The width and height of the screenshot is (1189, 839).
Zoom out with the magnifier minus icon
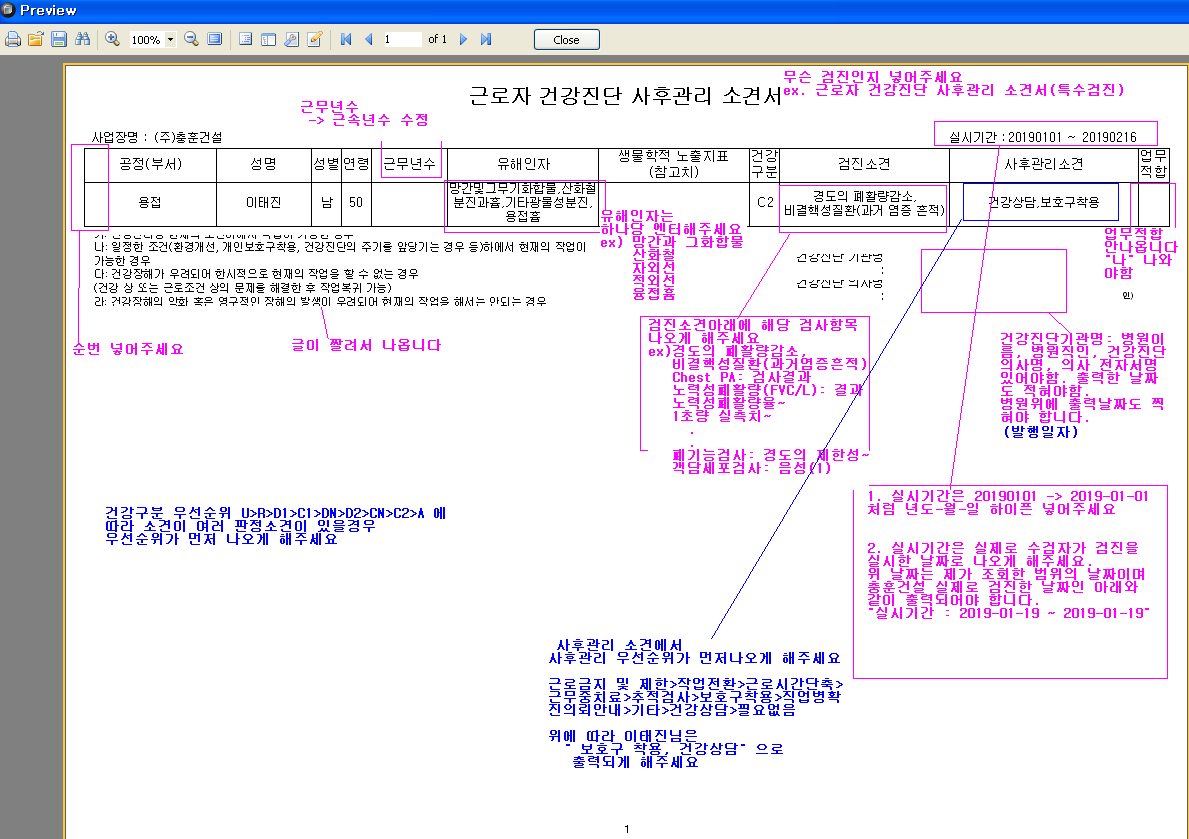[x=192, y=39]
